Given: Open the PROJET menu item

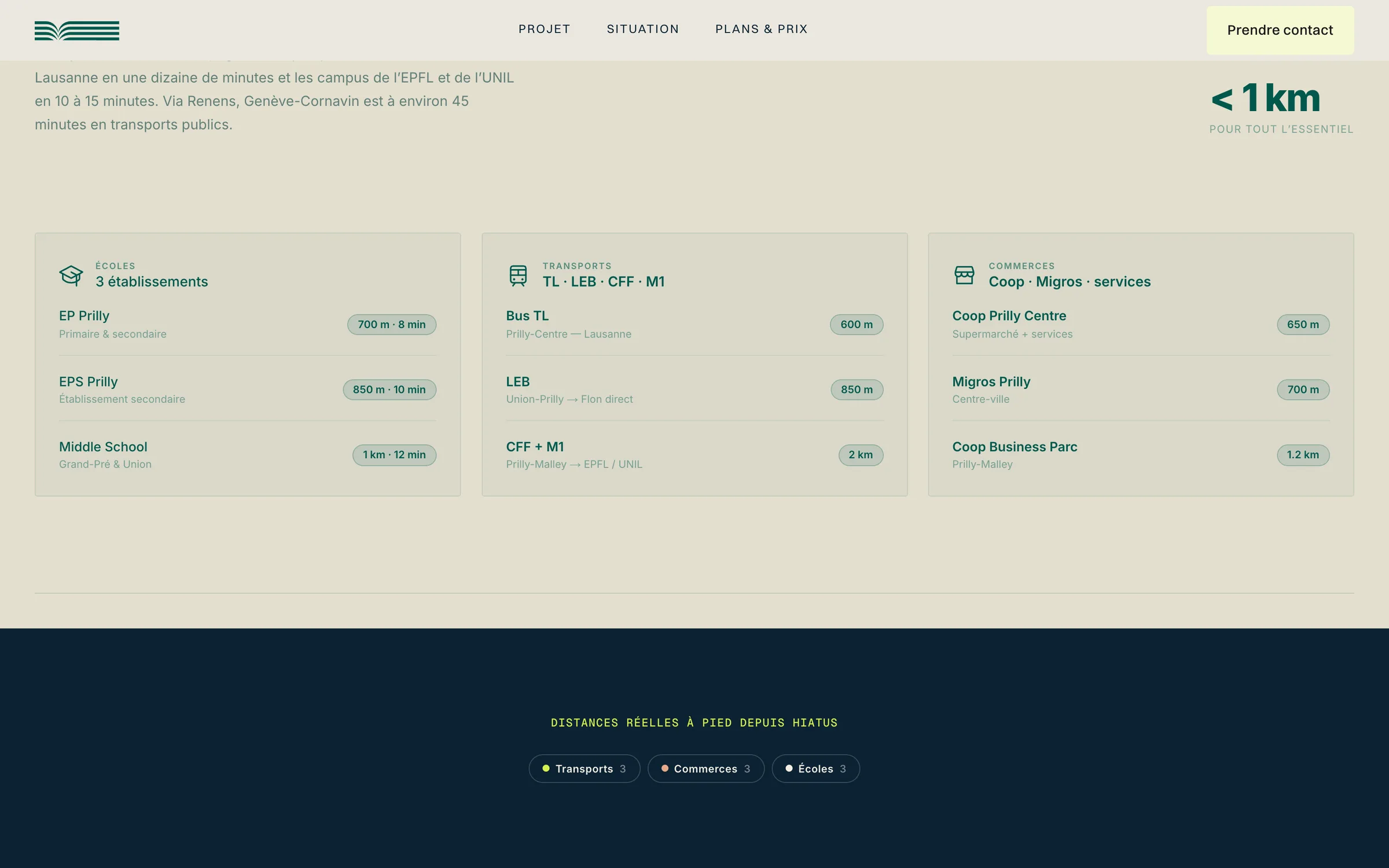Looking at the screenshot, I should pos(545,29).
